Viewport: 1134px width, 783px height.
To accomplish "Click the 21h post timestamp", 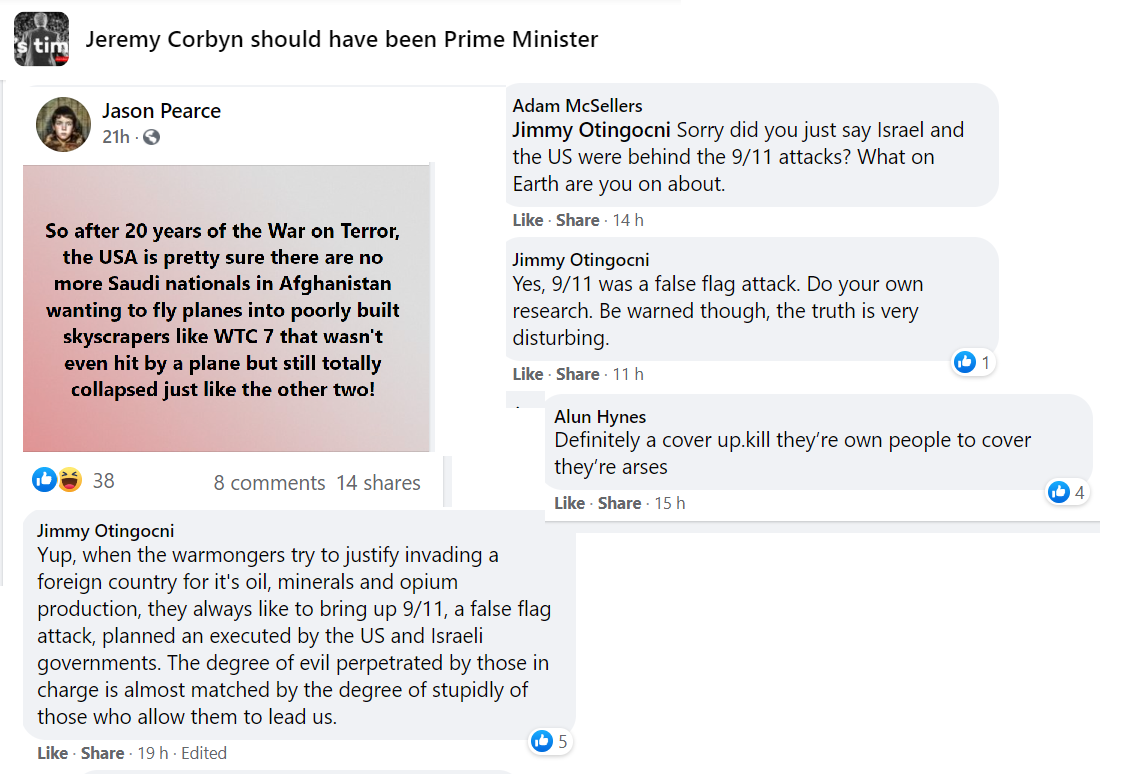I will [115, 137].
